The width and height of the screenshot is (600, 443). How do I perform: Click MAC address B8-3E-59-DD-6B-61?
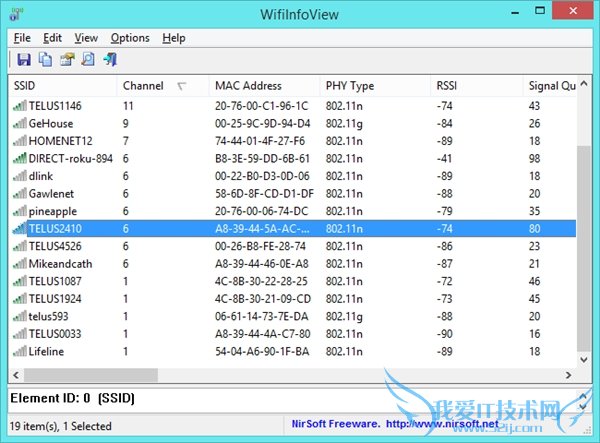coord(262,158)
